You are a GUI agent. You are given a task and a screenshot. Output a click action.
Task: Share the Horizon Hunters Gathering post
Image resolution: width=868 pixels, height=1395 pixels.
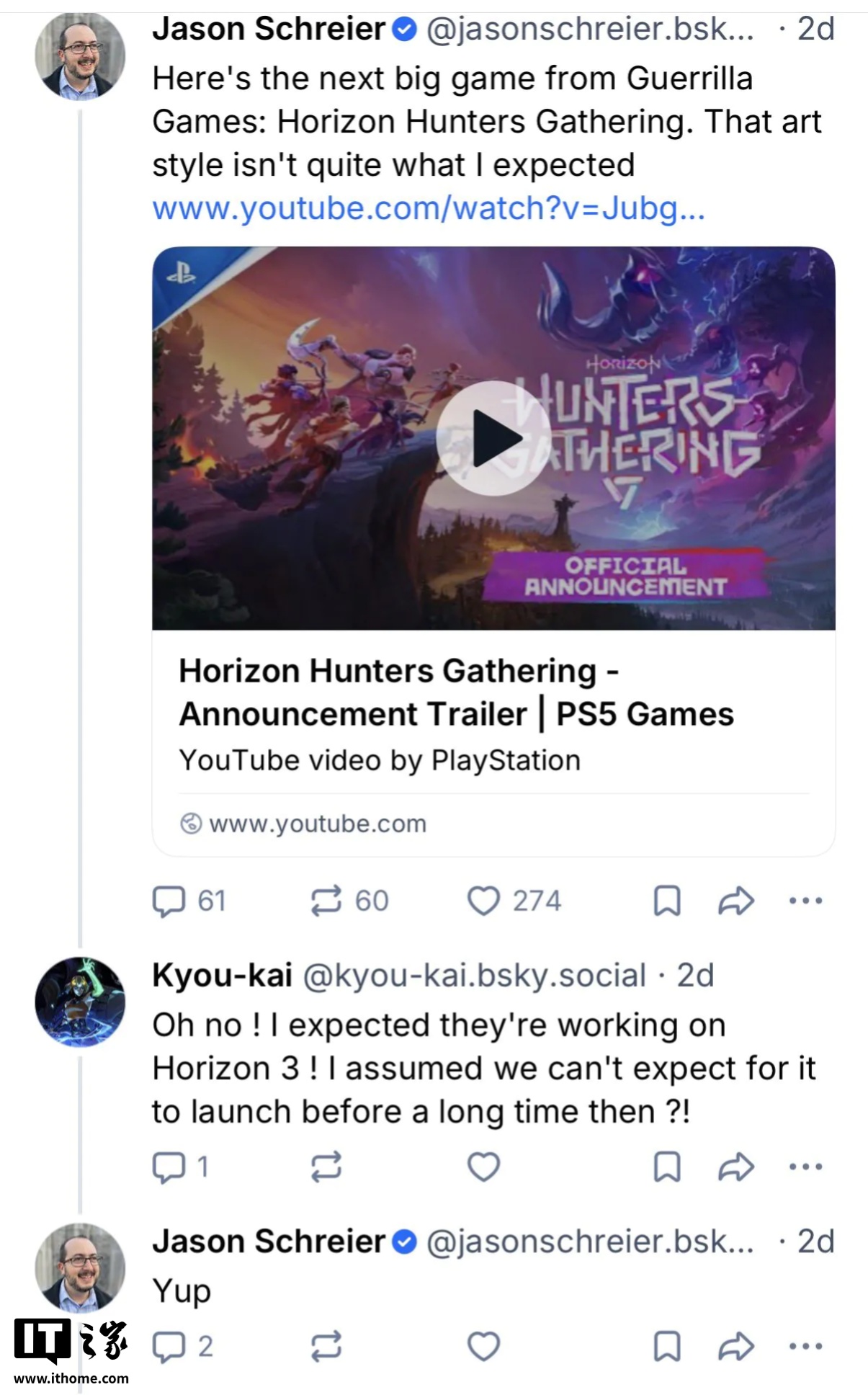pyautogui.click(x=736, y=901)
